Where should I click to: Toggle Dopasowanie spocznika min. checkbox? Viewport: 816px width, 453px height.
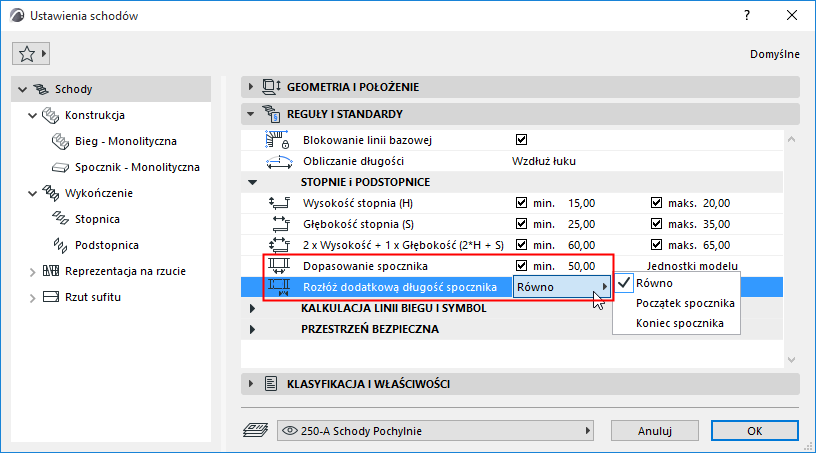(521, 266)
